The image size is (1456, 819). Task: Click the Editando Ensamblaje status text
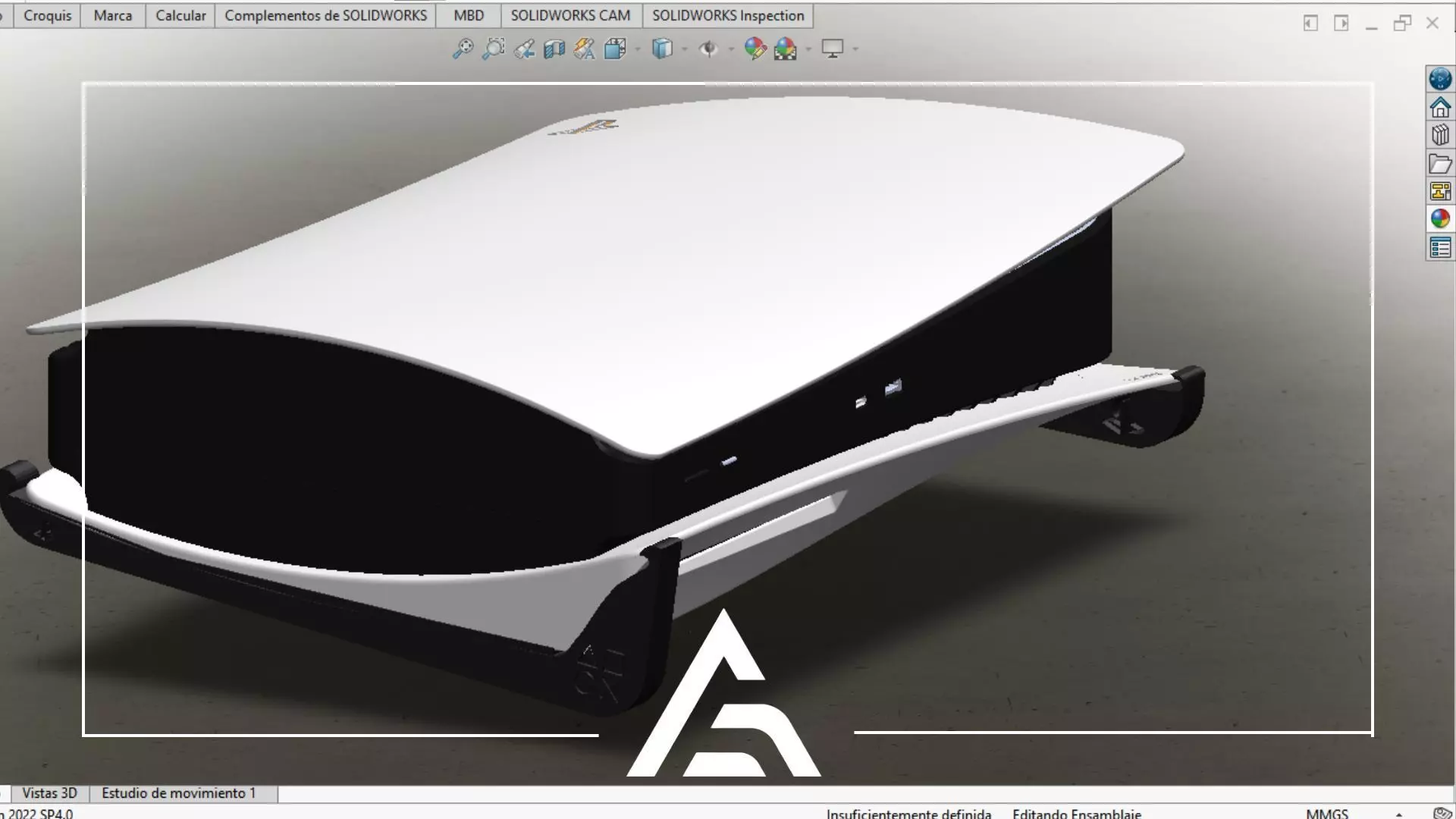coord(1077,813)
